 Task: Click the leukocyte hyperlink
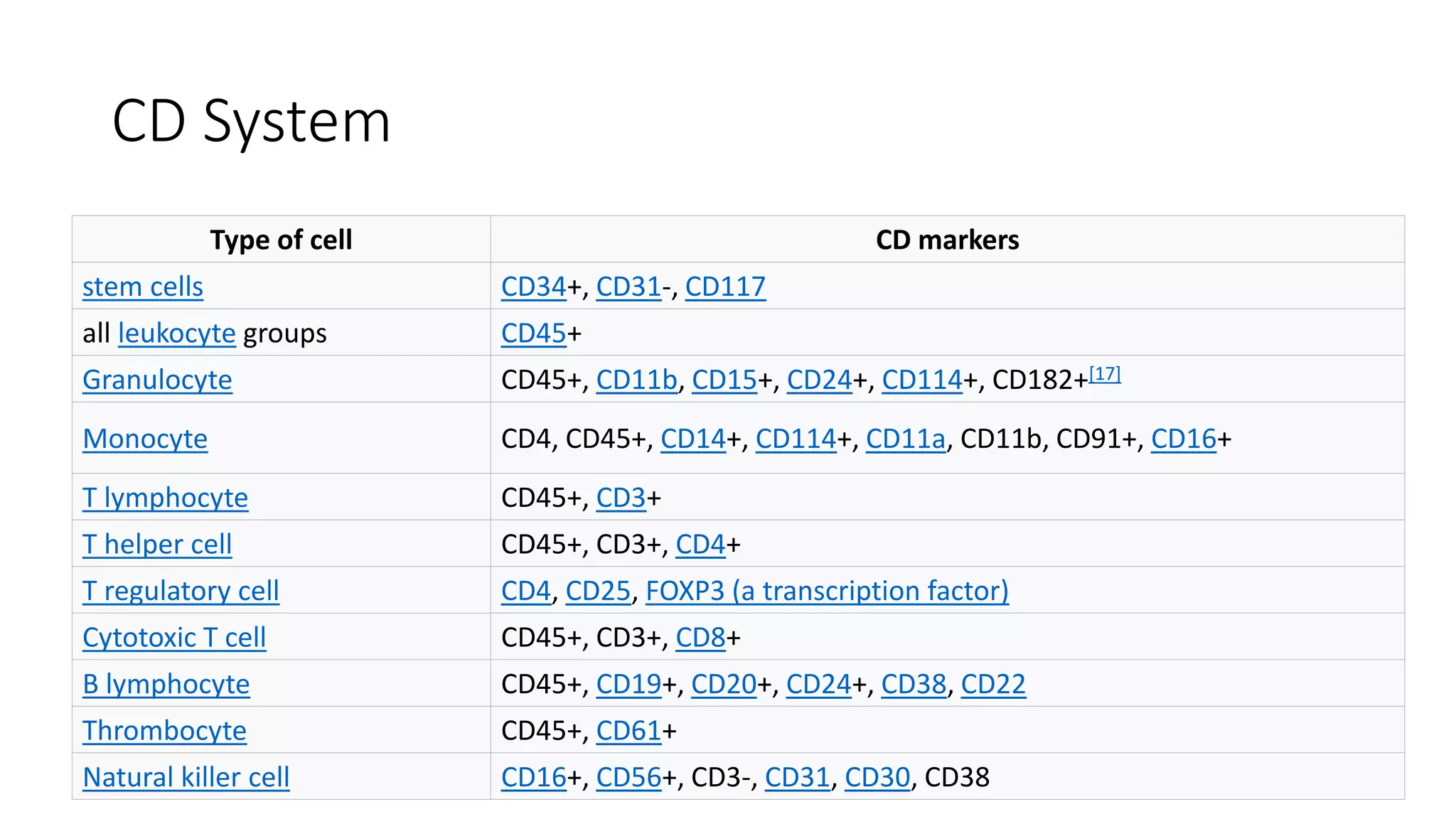pos(176,333)
